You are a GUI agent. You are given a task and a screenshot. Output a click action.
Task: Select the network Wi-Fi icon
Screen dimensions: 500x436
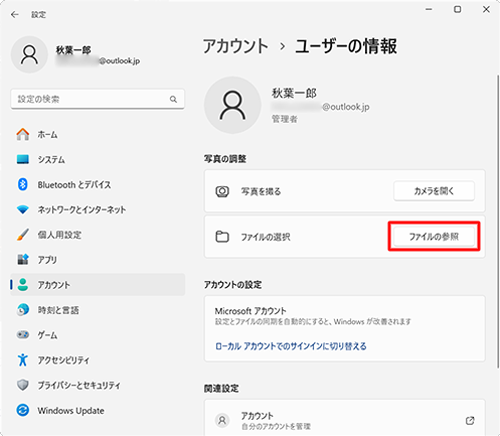(23, 210)
